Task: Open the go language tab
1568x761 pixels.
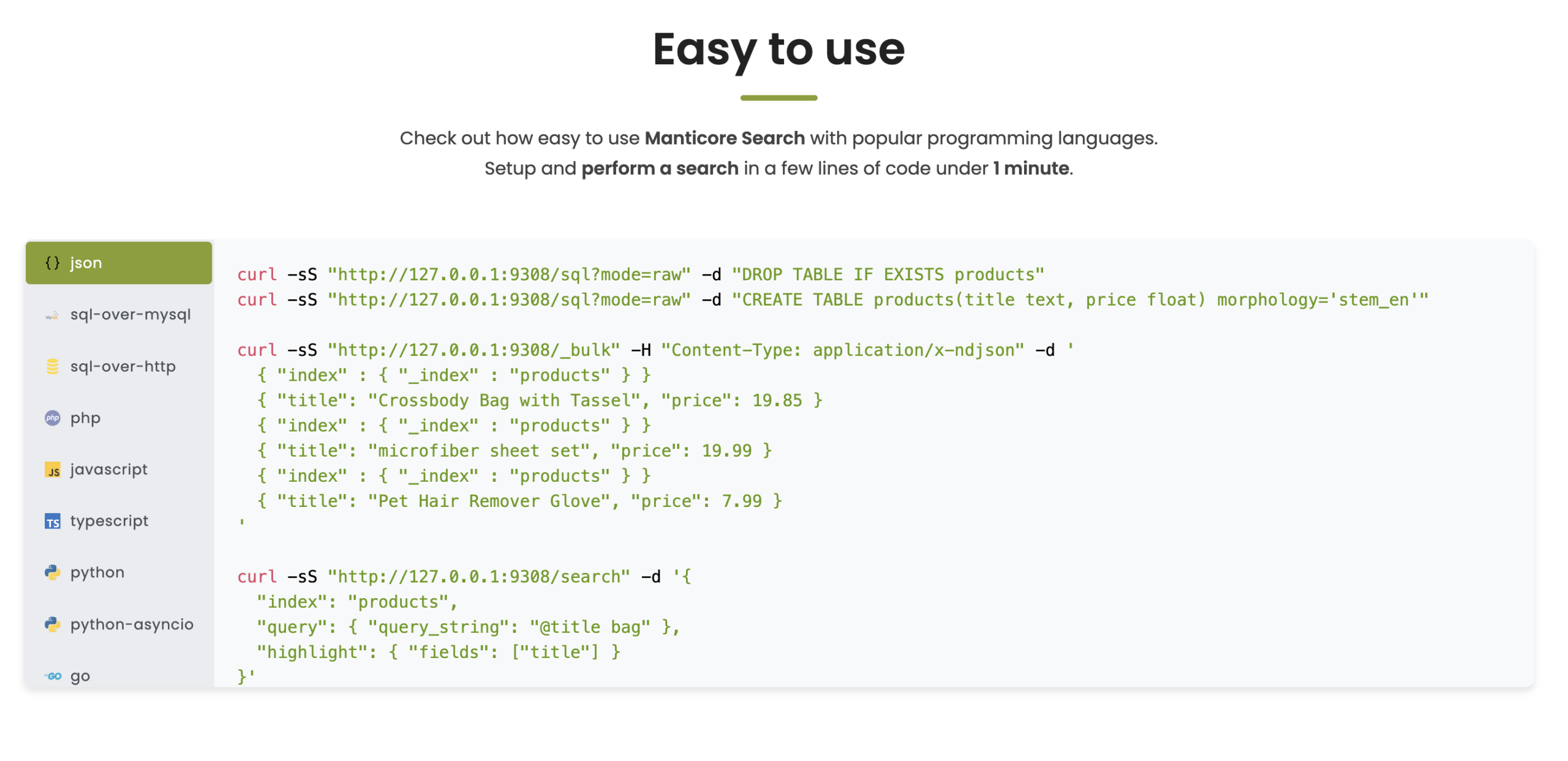Action: pos(80,677)
